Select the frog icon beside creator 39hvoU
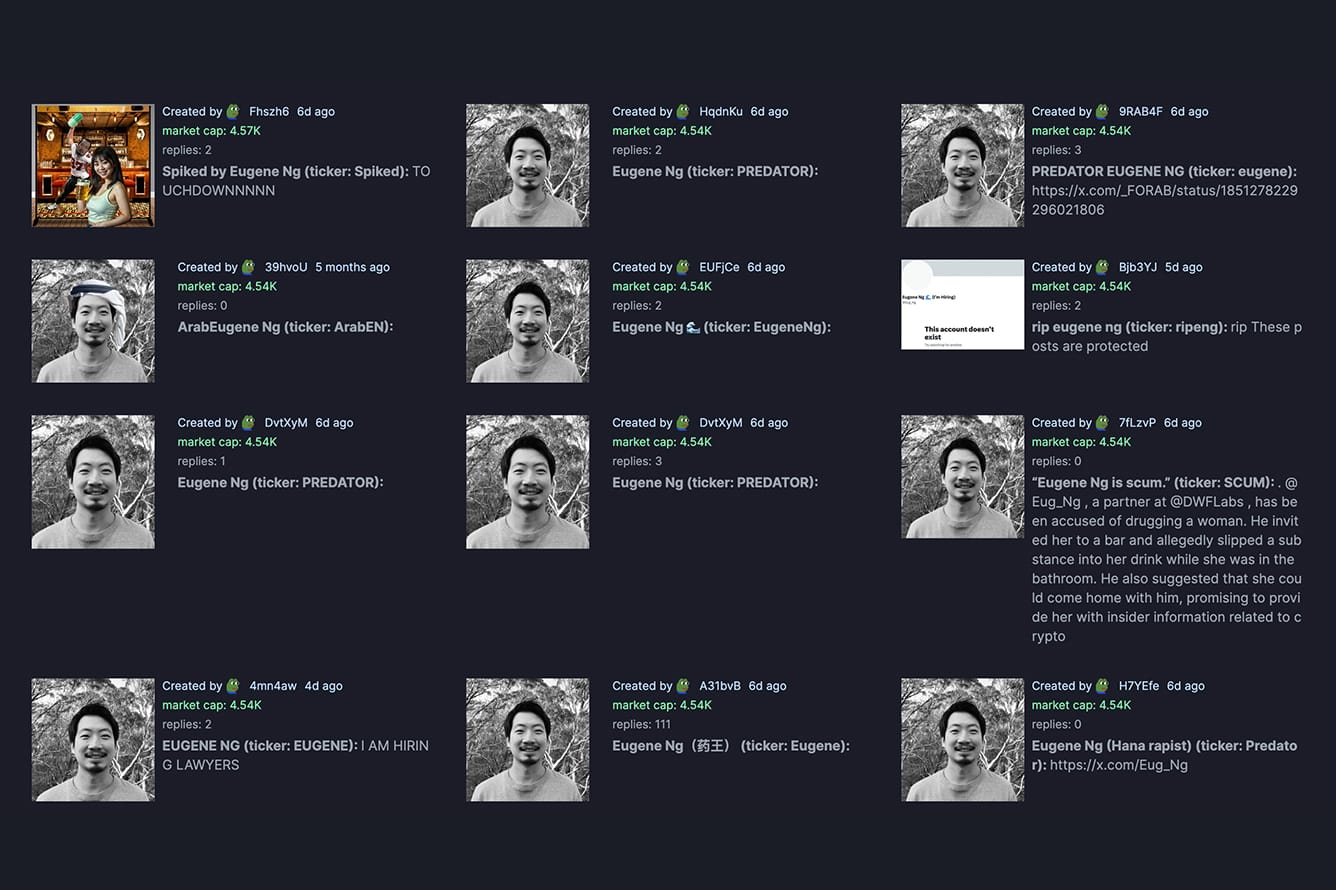The image size is (1336, 890). coord(248,267)
